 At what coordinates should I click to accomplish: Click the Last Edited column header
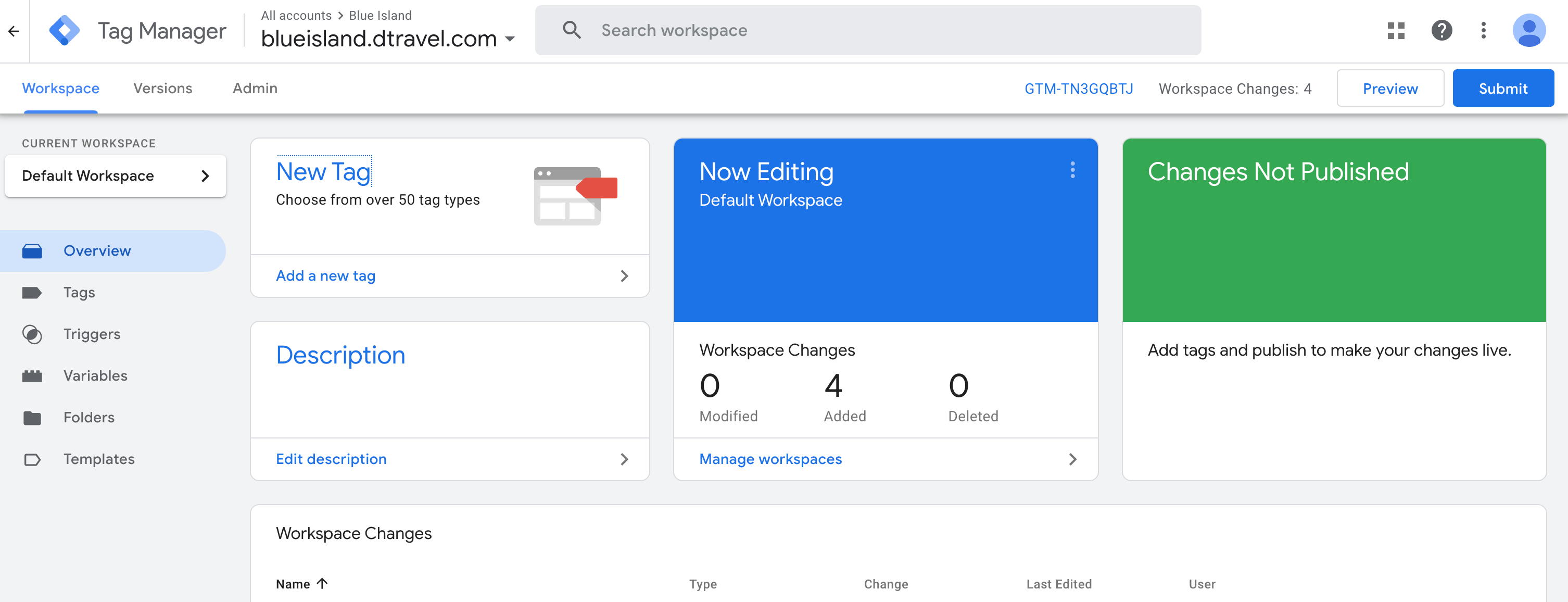[1058, 584]
